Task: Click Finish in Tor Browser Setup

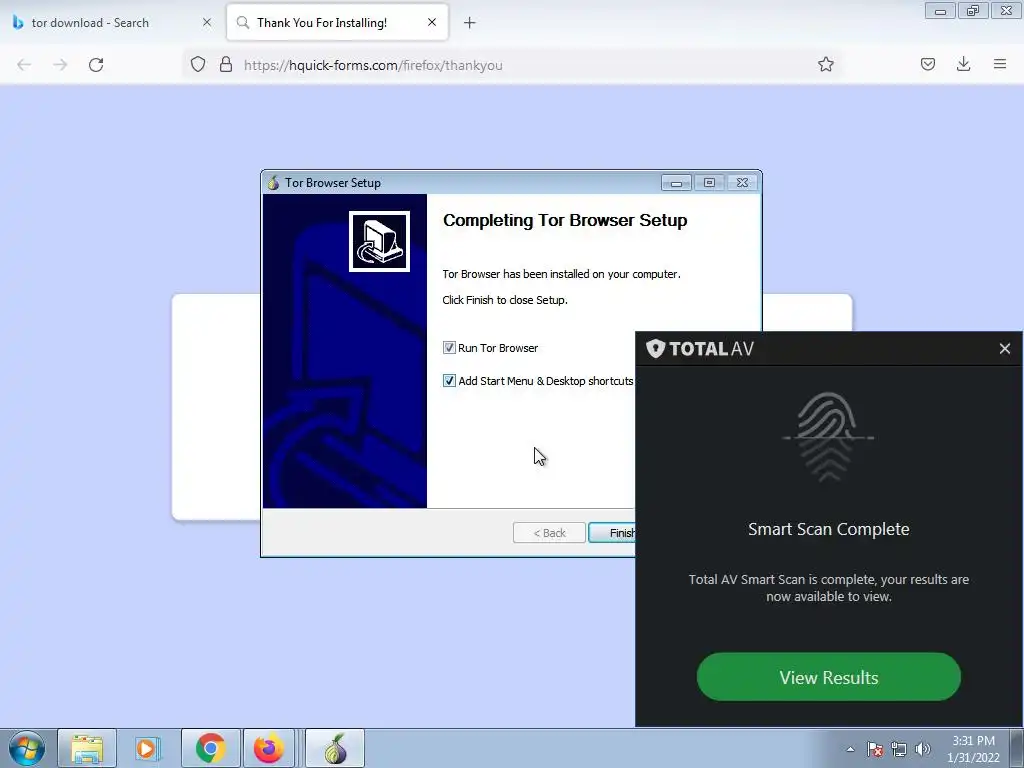Action: [613, 533]
